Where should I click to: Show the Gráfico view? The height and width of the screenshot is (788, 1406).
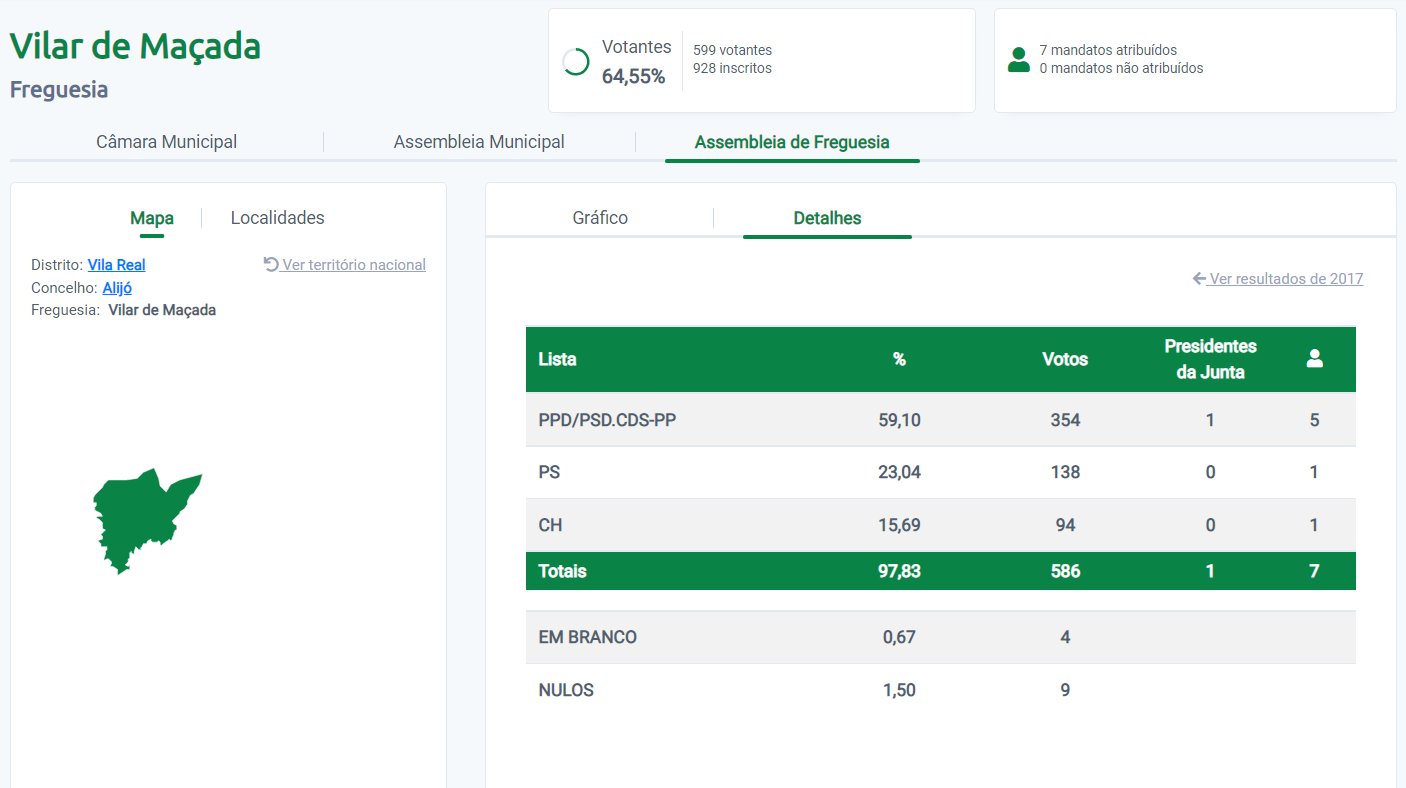(x=600, y=218)
